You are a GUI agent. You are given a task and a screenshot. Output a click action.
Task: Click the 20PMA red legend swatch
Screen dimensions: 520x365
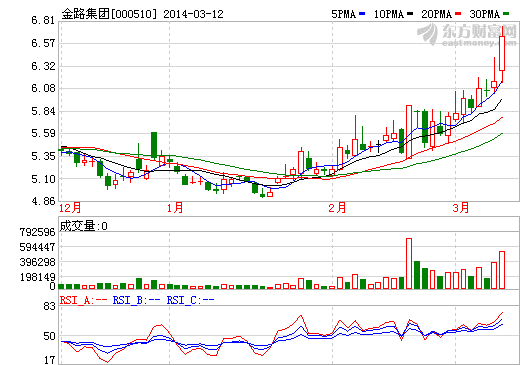click(x=458, y=14)
